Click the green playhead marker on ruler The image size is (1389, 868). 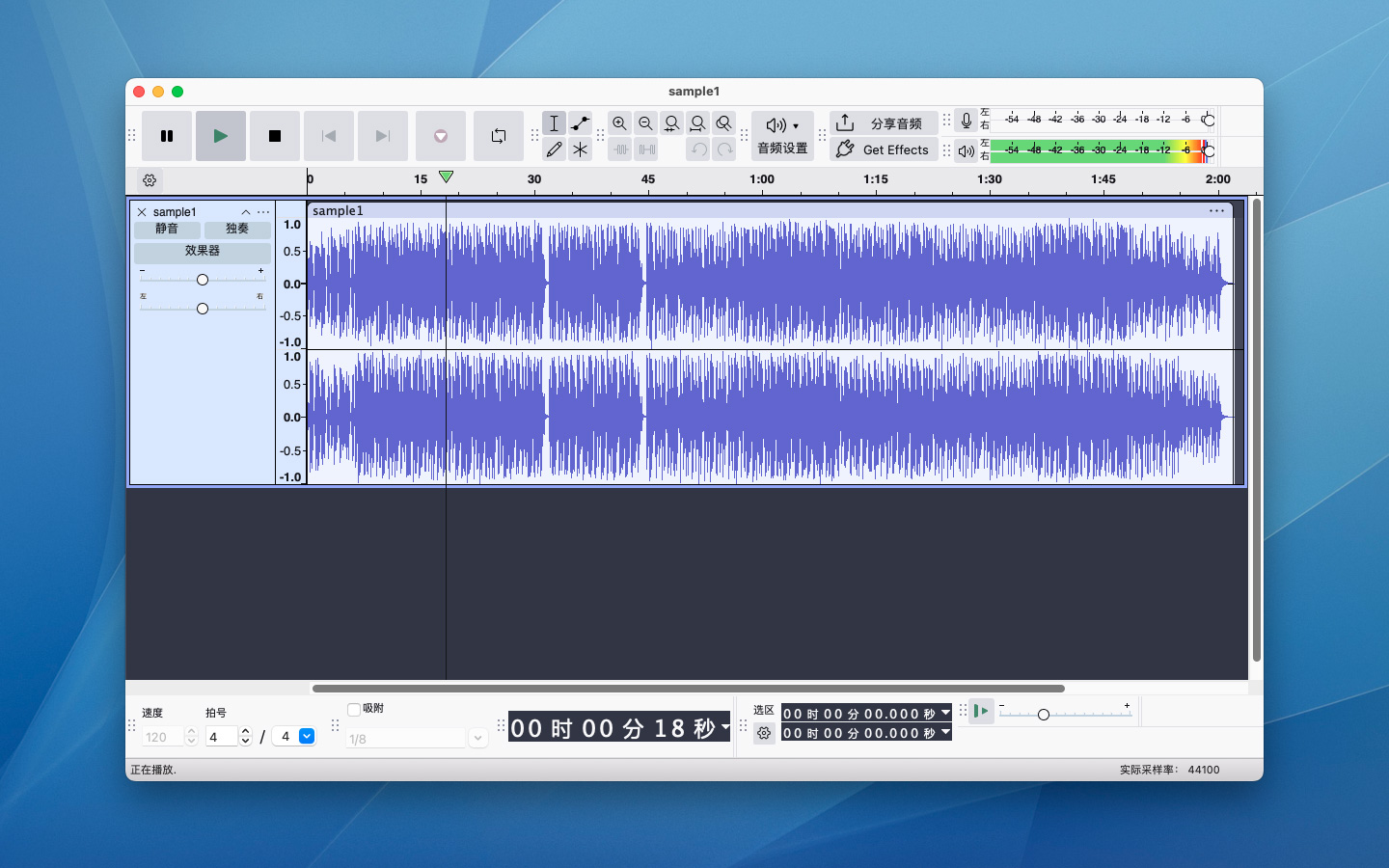tap(446, 176)
